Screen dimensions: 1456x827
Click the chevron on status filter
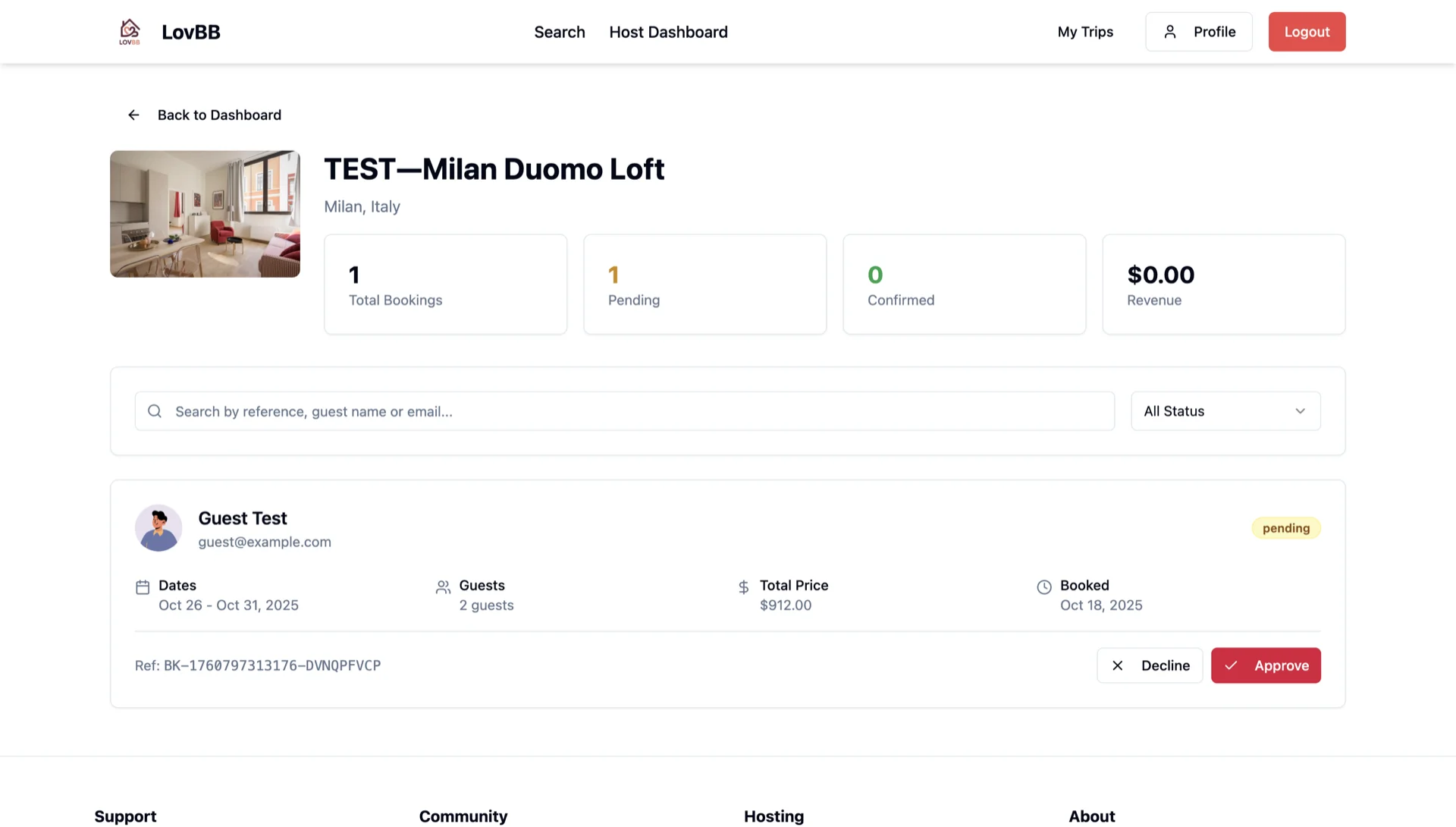click(1300, 411)
